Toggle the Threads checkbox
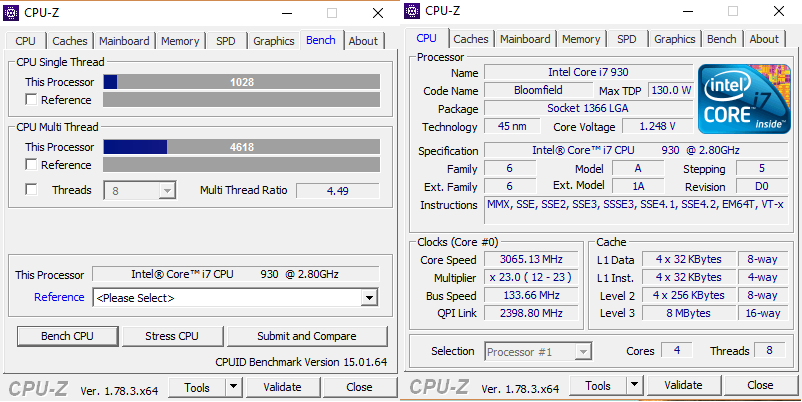This screenshot has width=802, height=402. pos(32,190)
